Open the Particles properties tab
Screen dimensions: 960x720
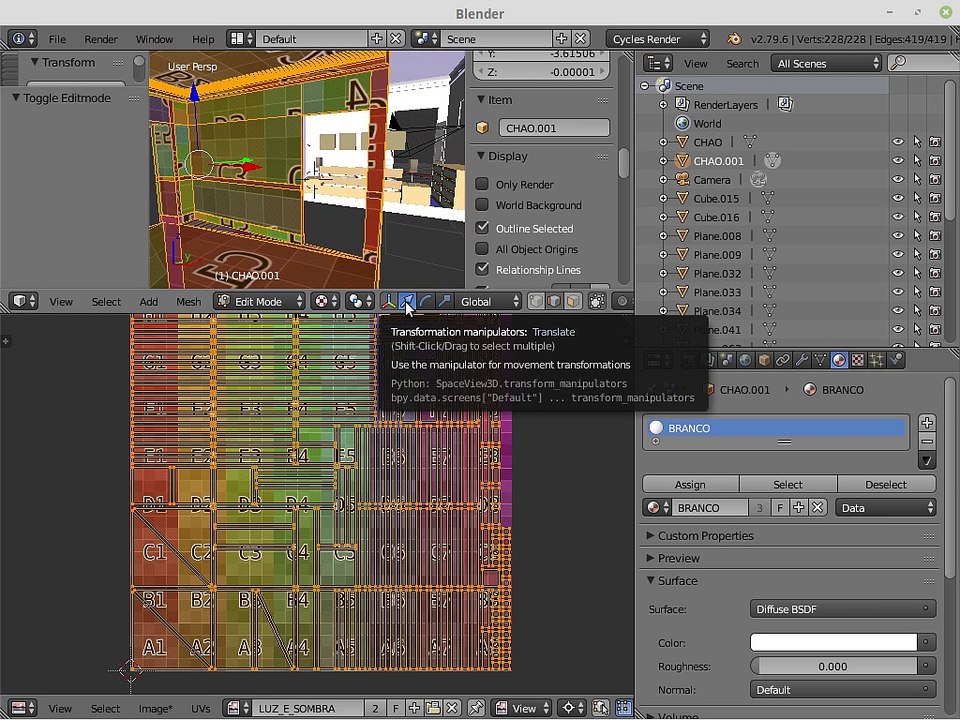click(x=876, y=360)
